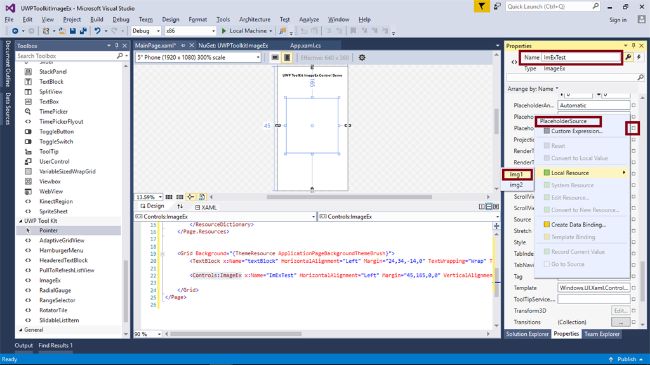Click the swap panes arrows icon
This screenshot has width=650, height=365.
[180, 206]
